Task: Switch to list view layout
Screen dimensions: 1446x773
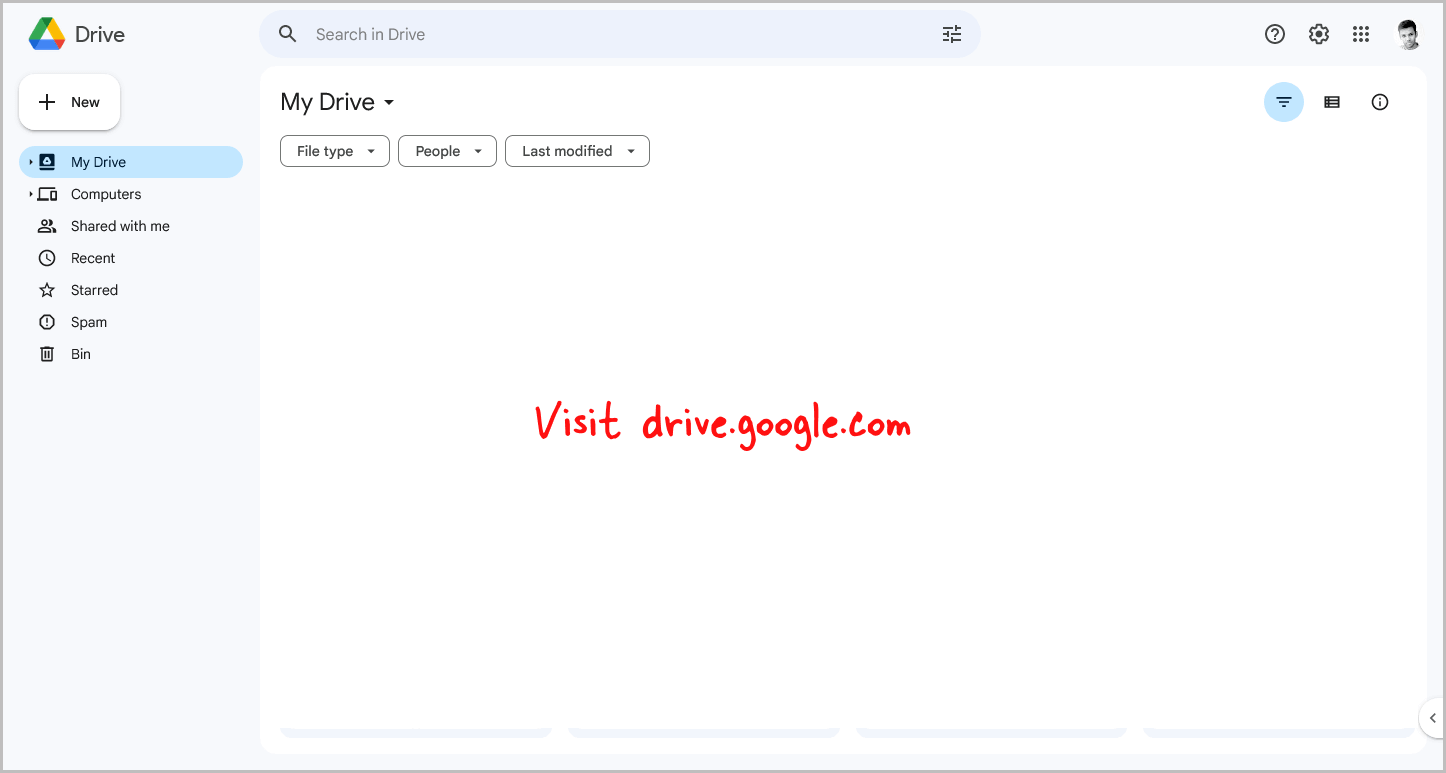Action: (1331, 101)
